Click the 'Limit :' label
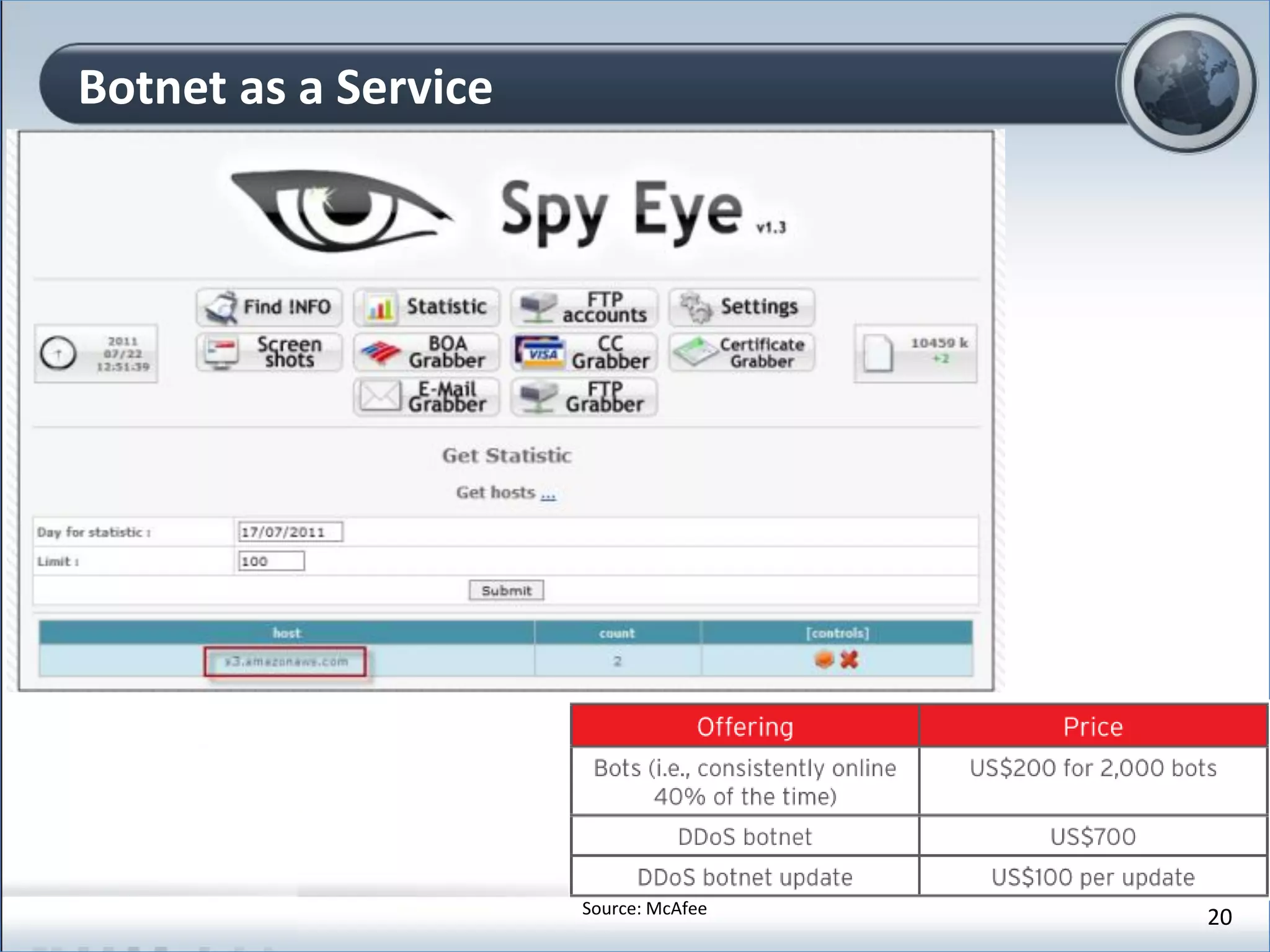Image resolution: width=1270 pixels, height=952 pixels. pyautogui.click(x=58, y=562)
